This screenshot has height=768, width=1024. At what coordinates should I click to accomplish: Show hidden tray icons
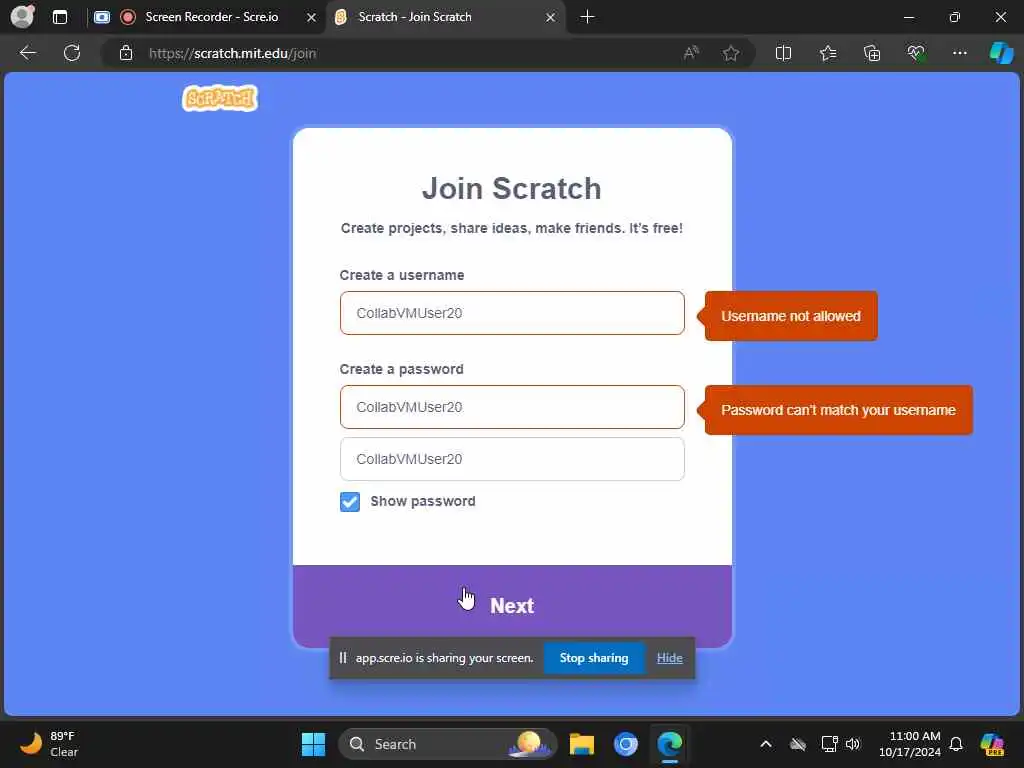point(766,744)
